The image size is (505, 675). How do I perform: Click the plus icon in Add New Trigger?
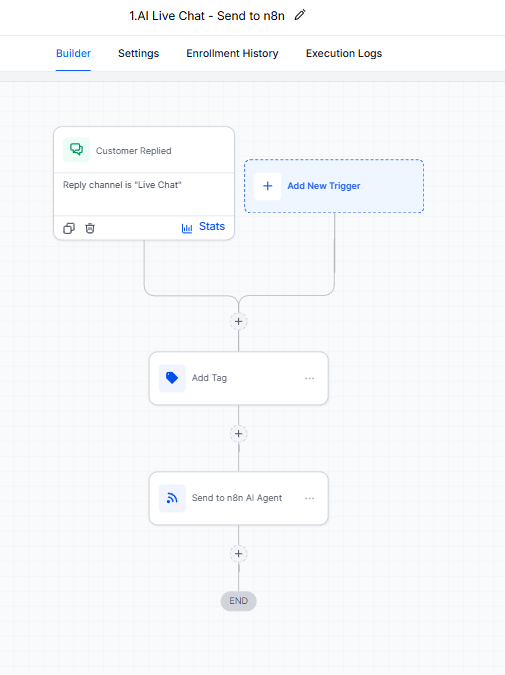pyautogui.click(x=268, y=186)
